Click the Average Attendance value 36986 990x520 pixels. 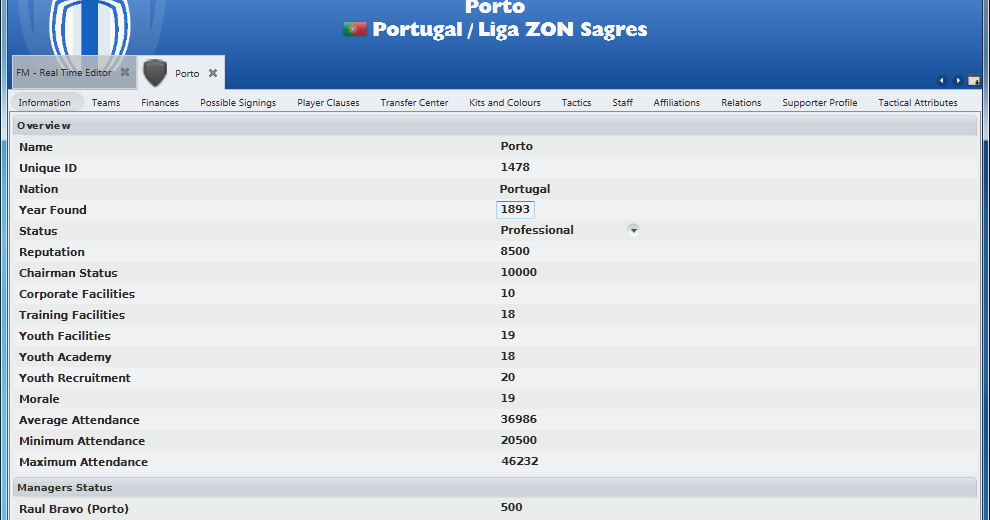click(518, 419)
